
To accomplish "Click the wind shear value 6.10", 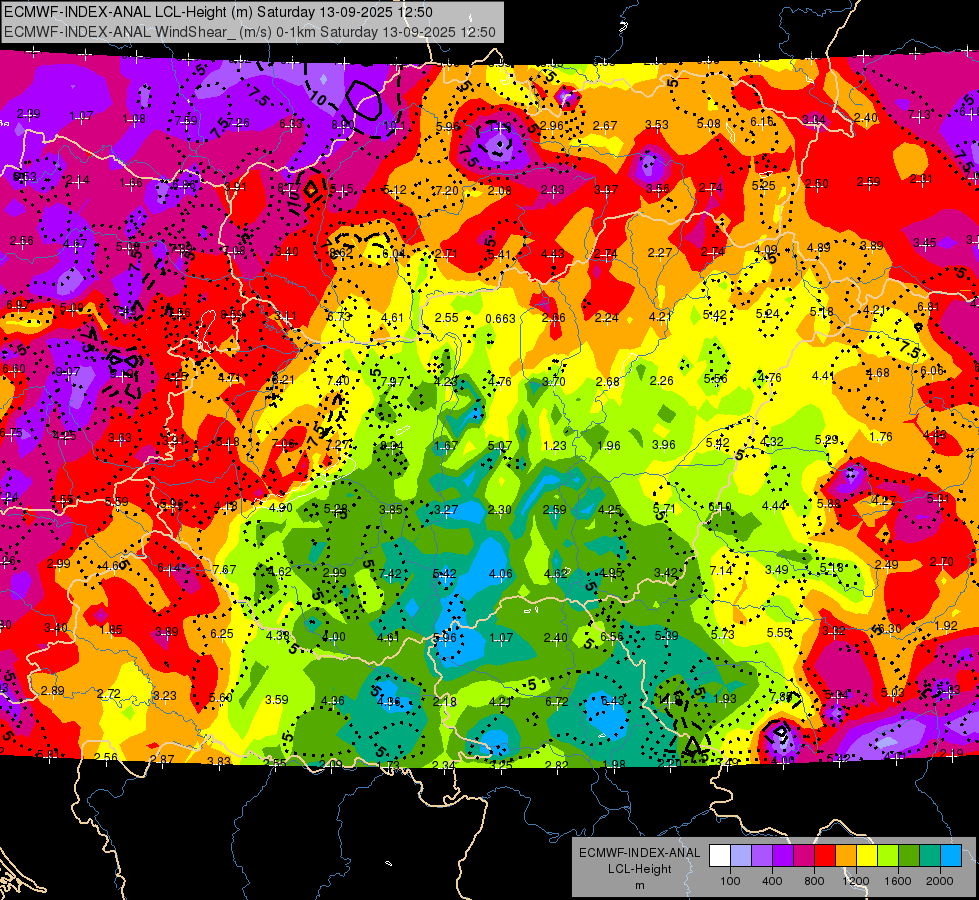I will 719,507.
